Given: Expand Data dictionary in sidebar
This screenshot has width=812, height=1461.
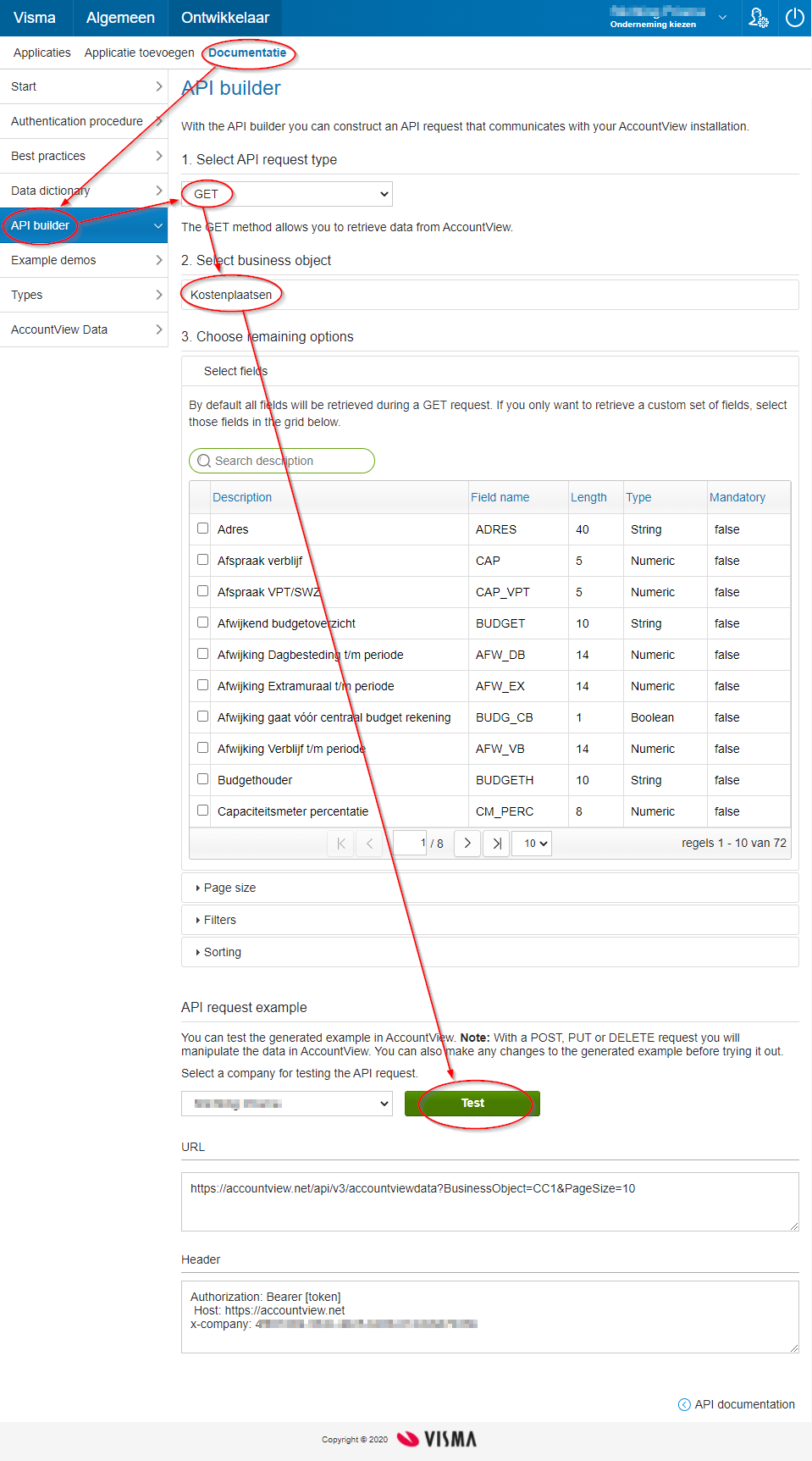Looking at the screenshot, I should [84, 191].
